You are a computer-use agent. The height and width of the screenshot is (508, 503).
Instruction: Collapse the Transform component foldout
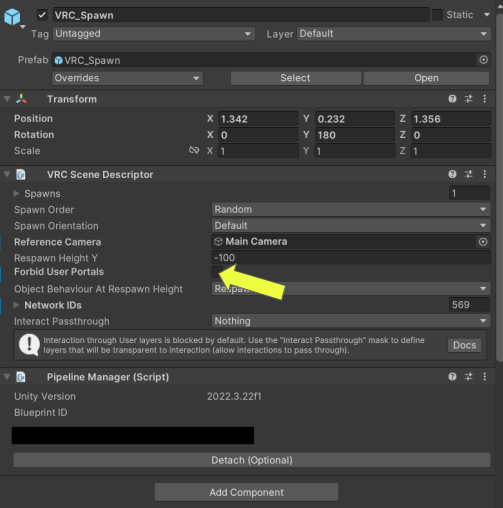[x=7, y=99]
